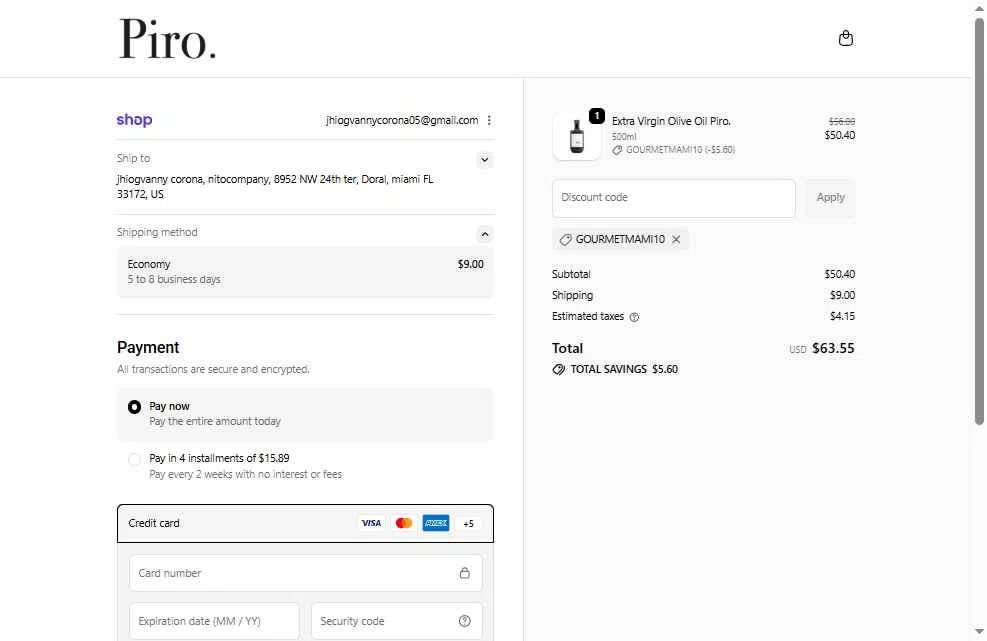
Task: Click the quantity badge on product image
Action: pyautogui.click(x=597, y=116)
